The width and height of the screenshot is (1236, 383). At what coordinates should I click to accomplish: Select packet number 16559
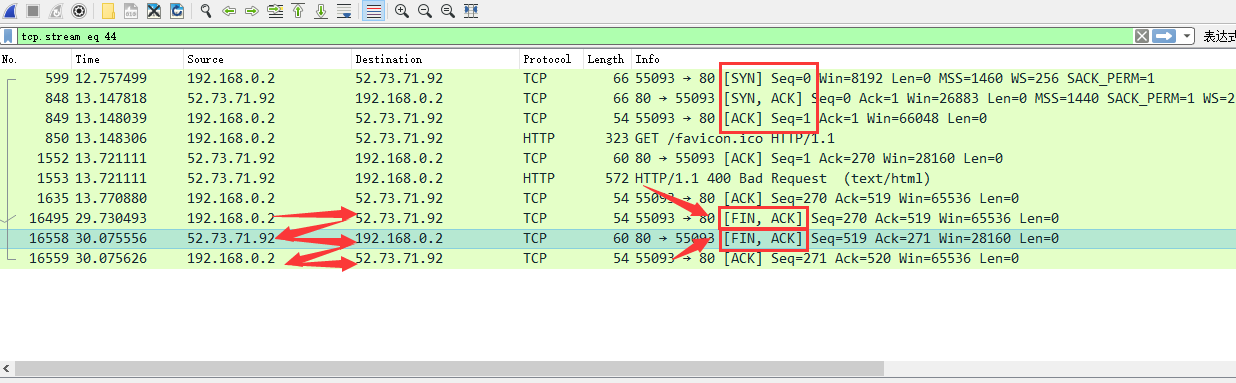618,258
